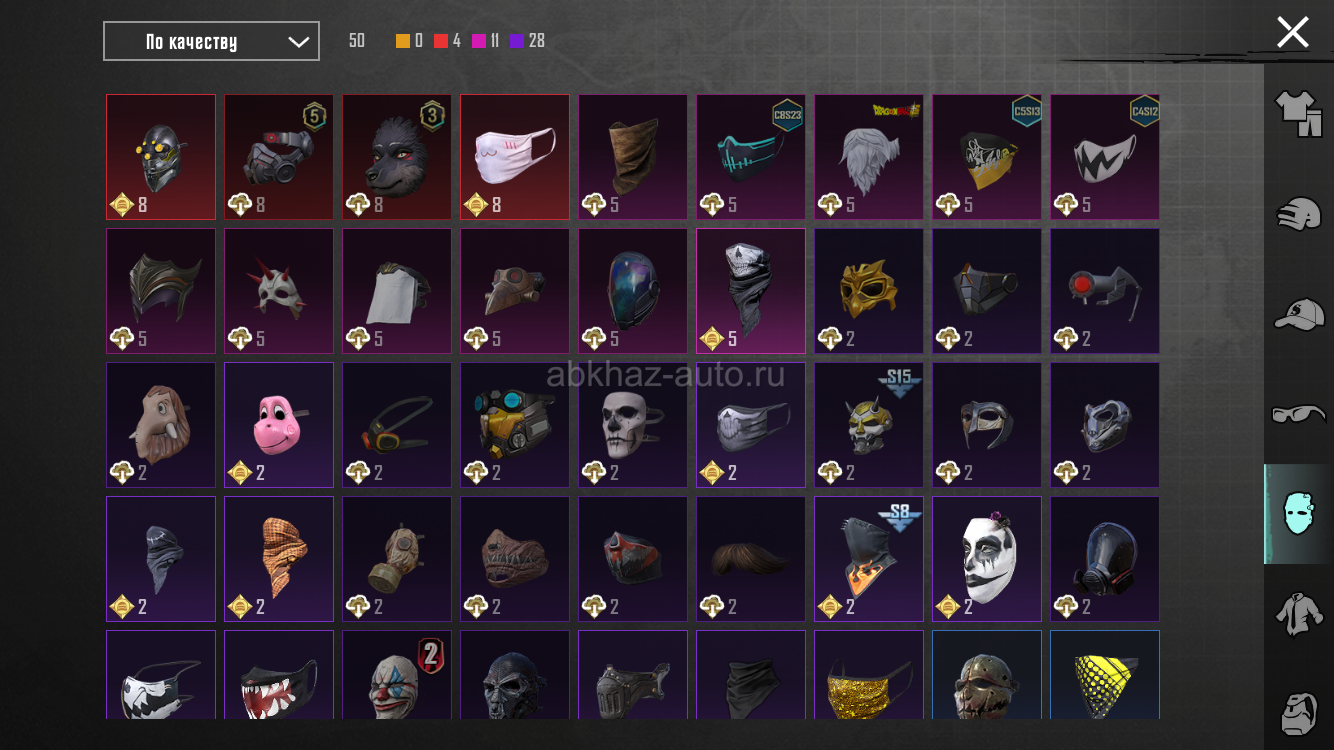The height and width of the screenshot is (750, 1334).
Task: Select the white cat face mask
Action: pos(515,157)
